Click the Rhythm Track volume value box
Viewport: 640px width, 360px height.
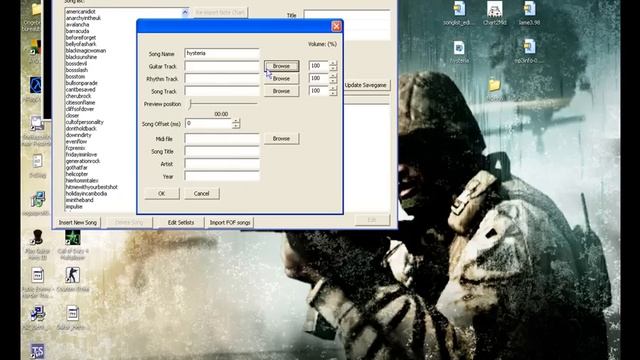(319, 78)
